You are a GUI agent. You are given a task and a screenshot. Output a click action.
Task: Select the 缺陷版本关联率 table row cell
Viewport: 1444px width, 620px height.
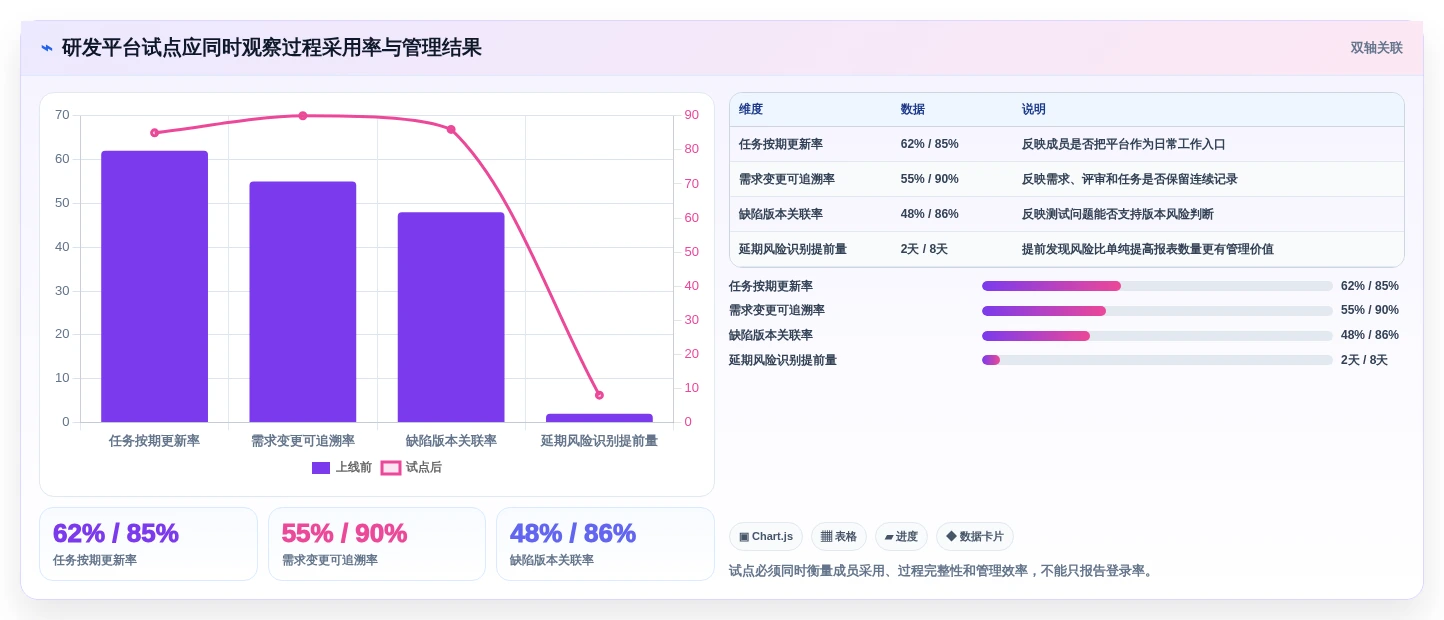(810, 214)
